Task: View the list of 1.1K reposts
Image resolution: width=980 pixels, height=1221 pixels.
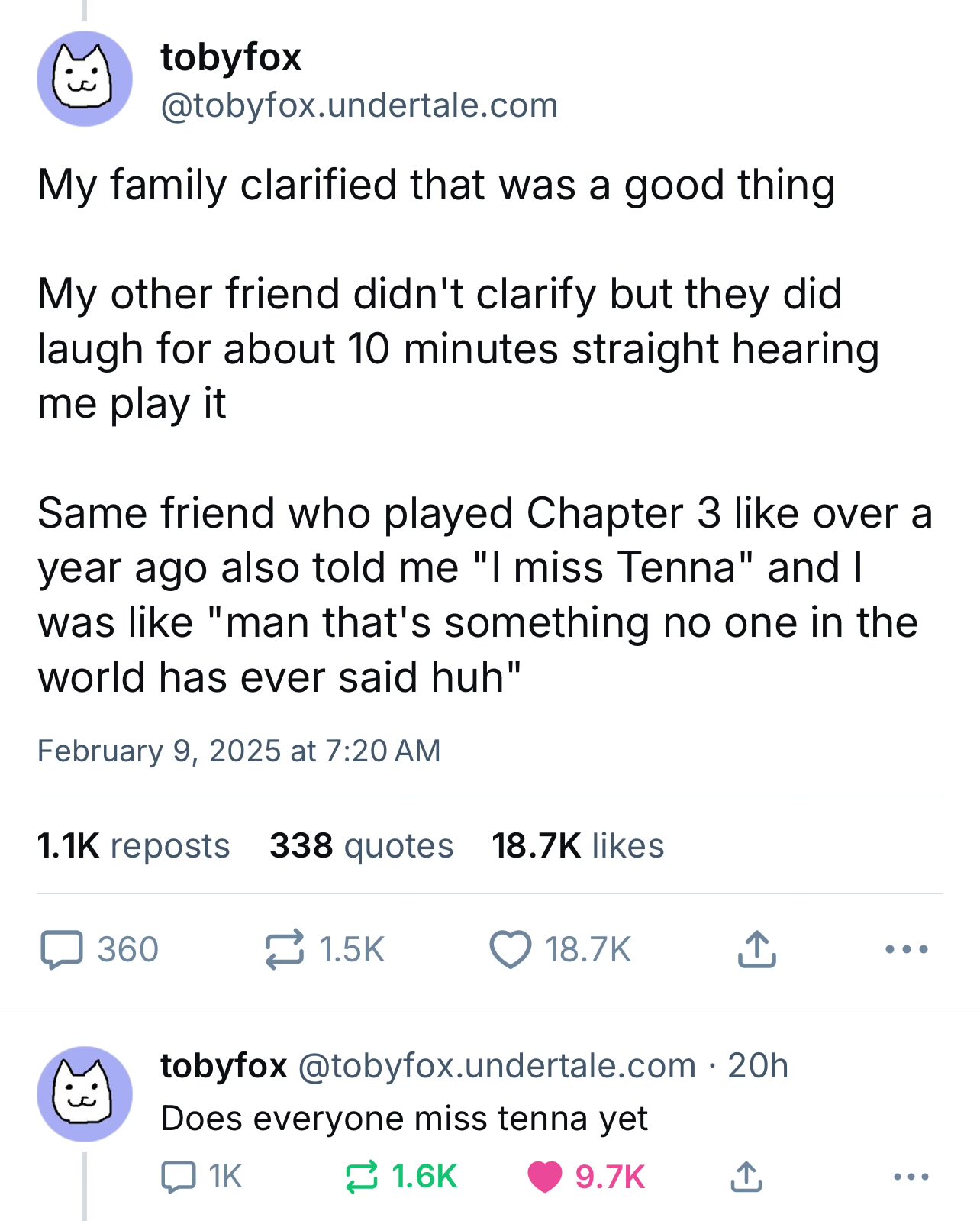Action: [x=134, y=846]
